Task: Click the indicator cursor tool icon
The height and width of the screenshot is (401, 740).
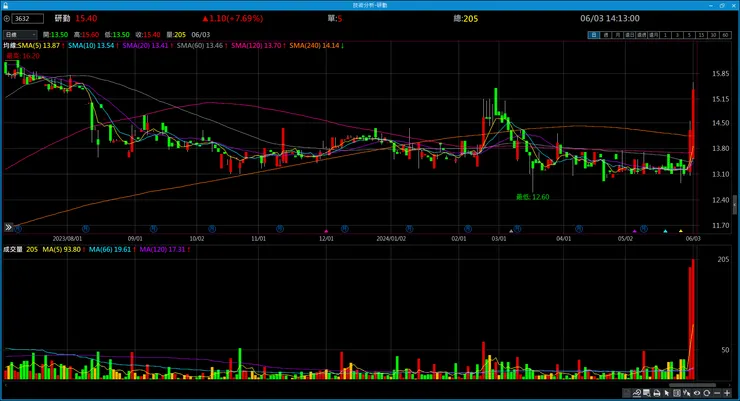Action: tap(686, 393)
